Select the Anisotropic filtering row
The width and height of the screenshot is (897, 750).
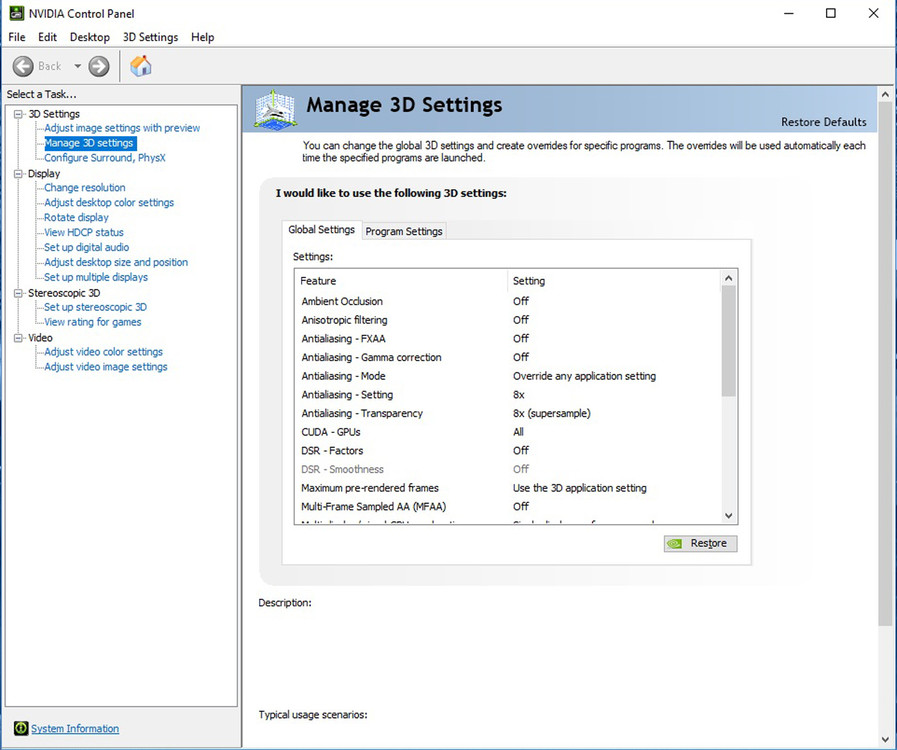(x=507, y=320)
